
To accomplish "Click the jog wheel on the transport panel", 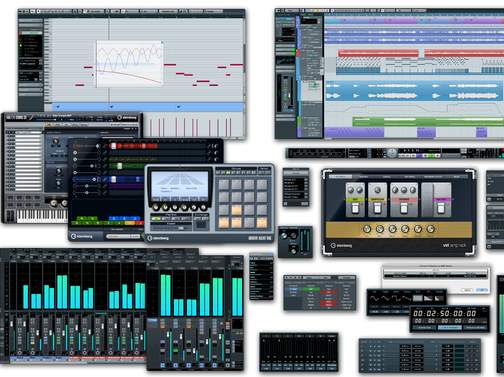I will (392, 153).
